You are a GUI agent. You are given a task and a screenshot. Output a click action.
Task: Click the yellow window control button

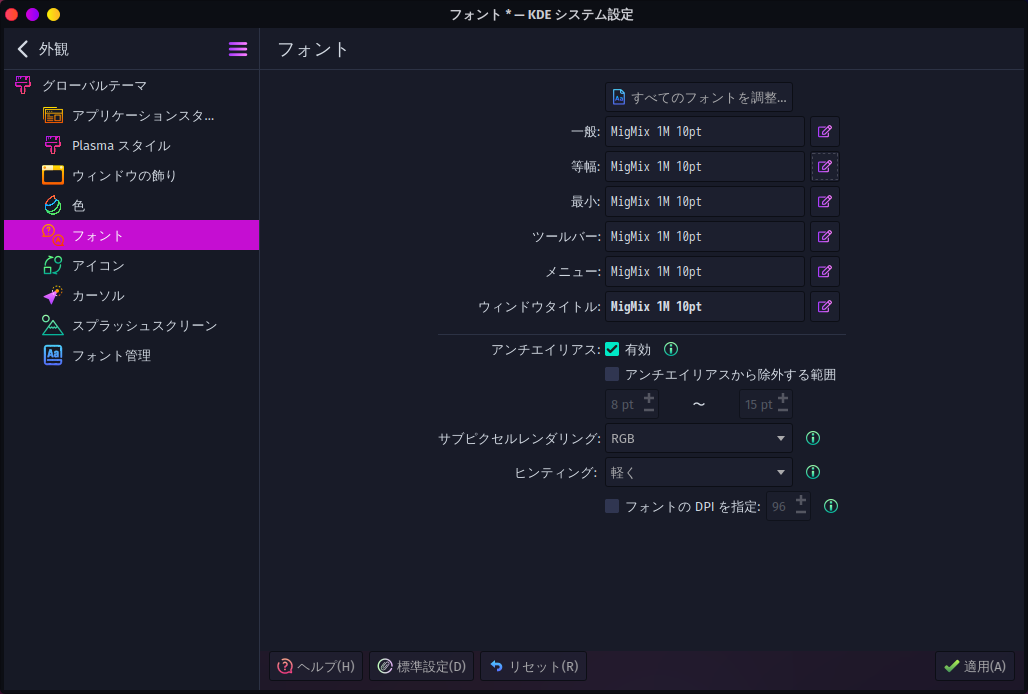tap(54, 14)
